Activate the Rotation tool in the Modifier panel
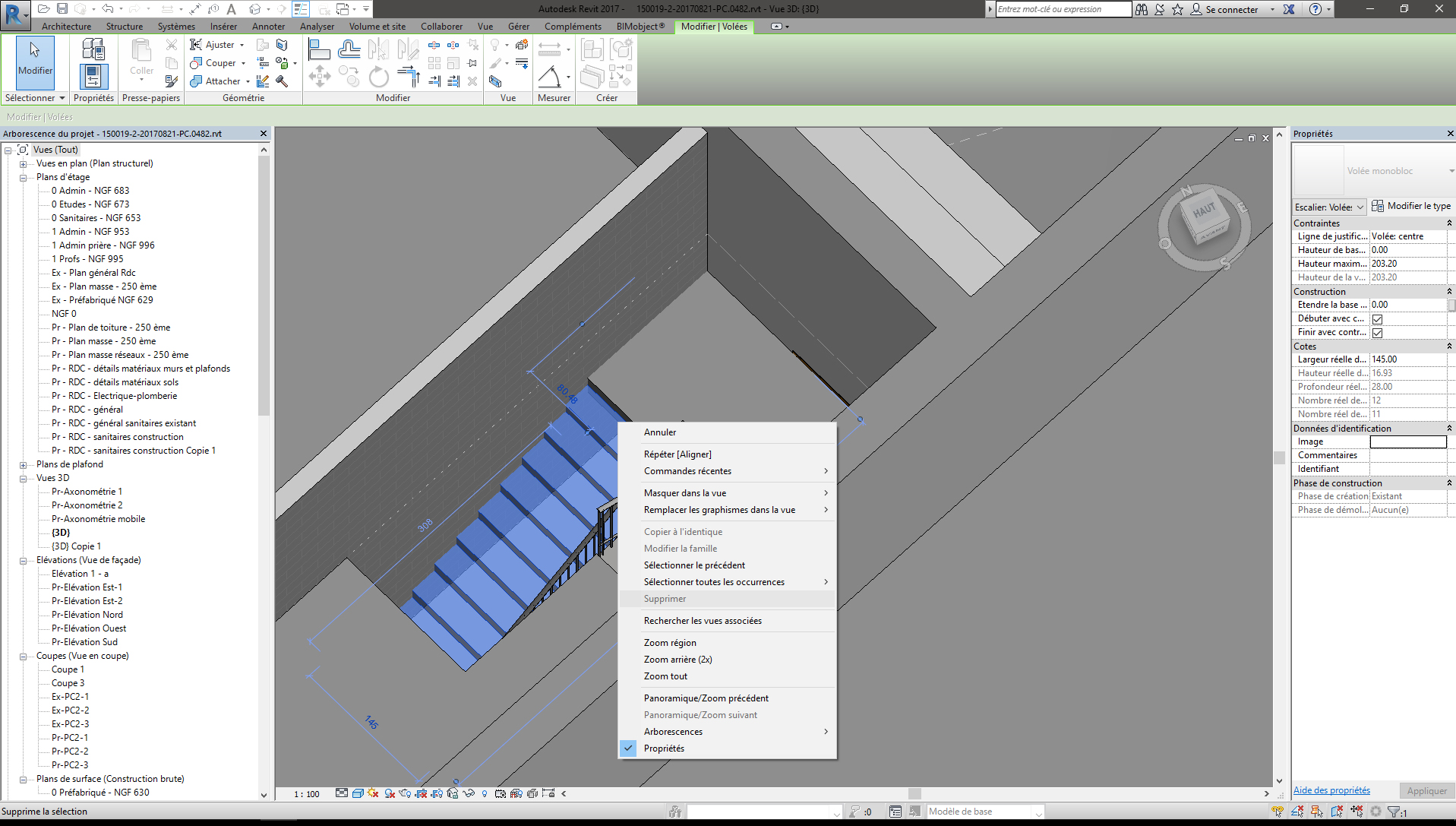Image resolution: width=1456 pixels, height=826 pixels. click(x=378, y=77)
